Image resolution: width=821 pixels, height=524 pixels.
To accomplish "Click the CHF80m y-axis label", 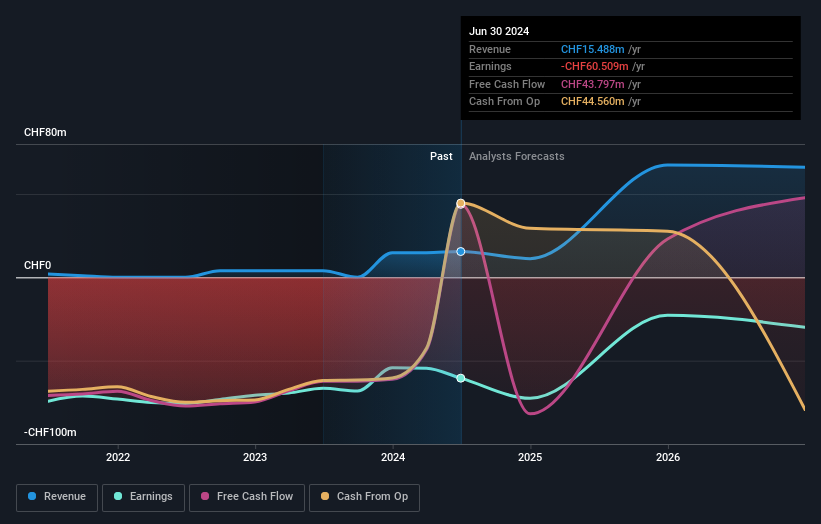I will (x=45, y=132).
